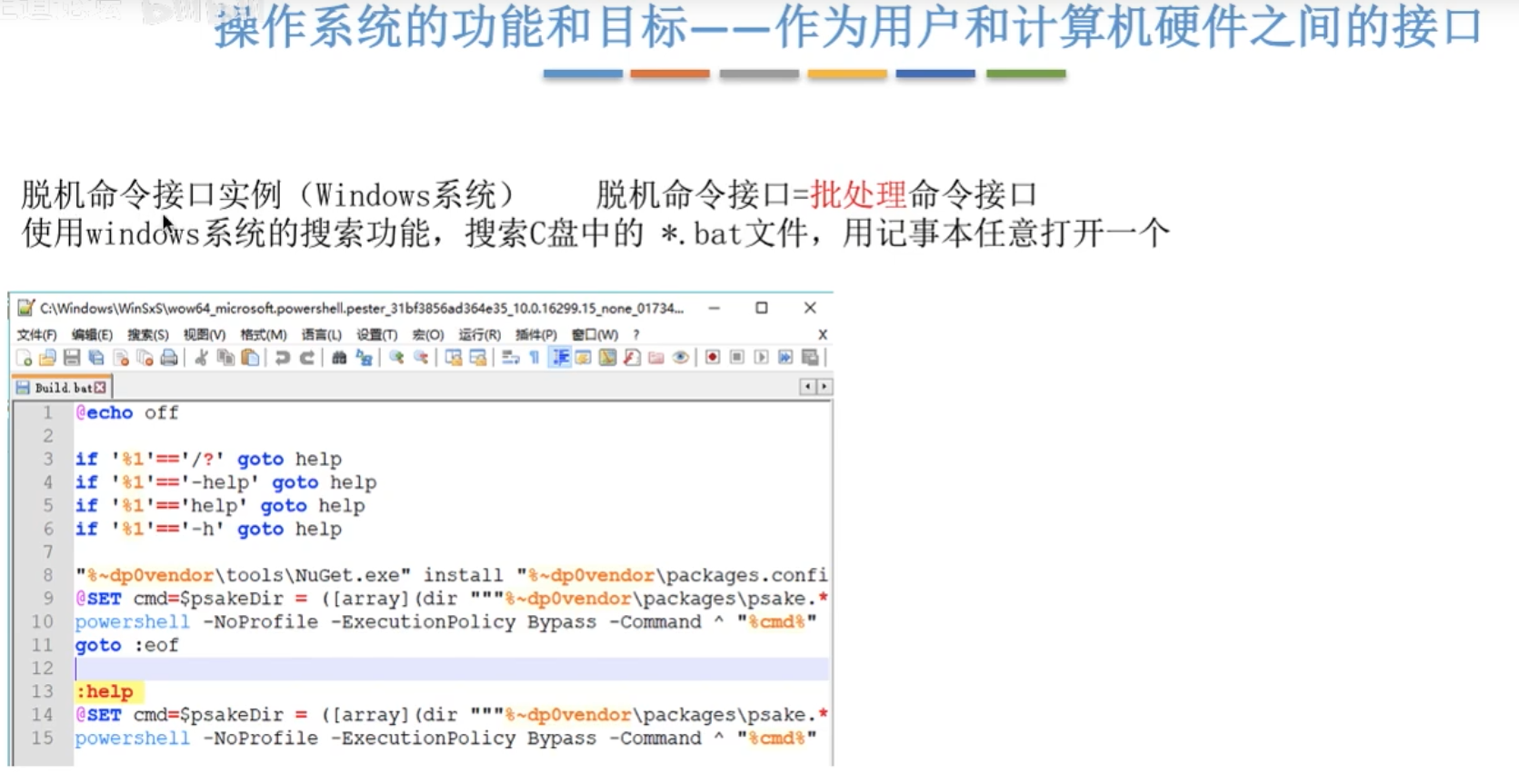Play back the recorded macro icon
1519x784 pixels.
[762, 358]
